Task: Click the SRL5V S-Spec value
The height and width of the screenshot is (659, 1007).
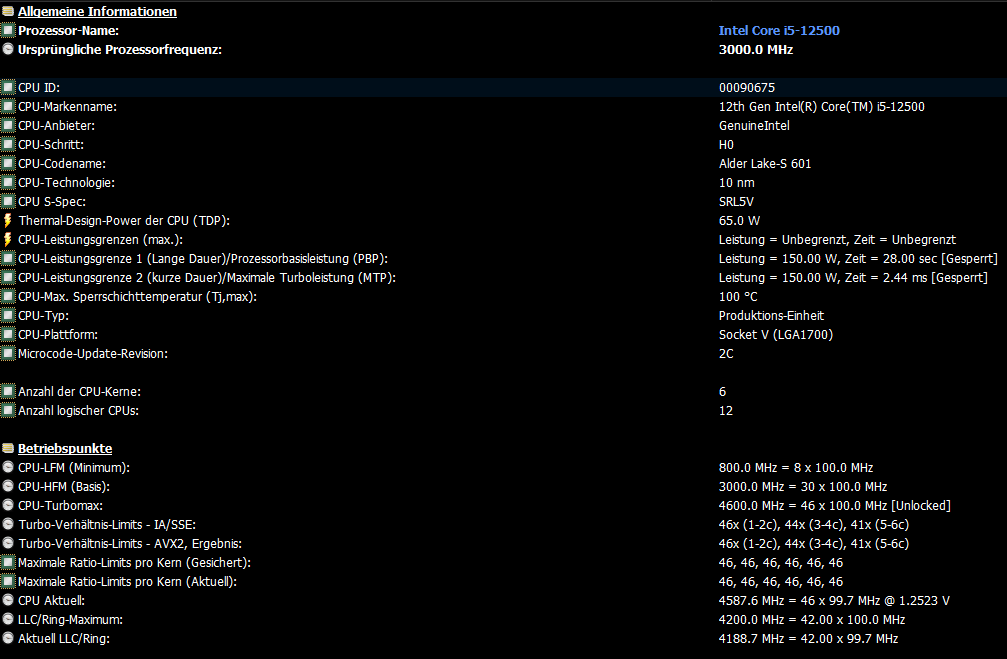Action: 736,202
